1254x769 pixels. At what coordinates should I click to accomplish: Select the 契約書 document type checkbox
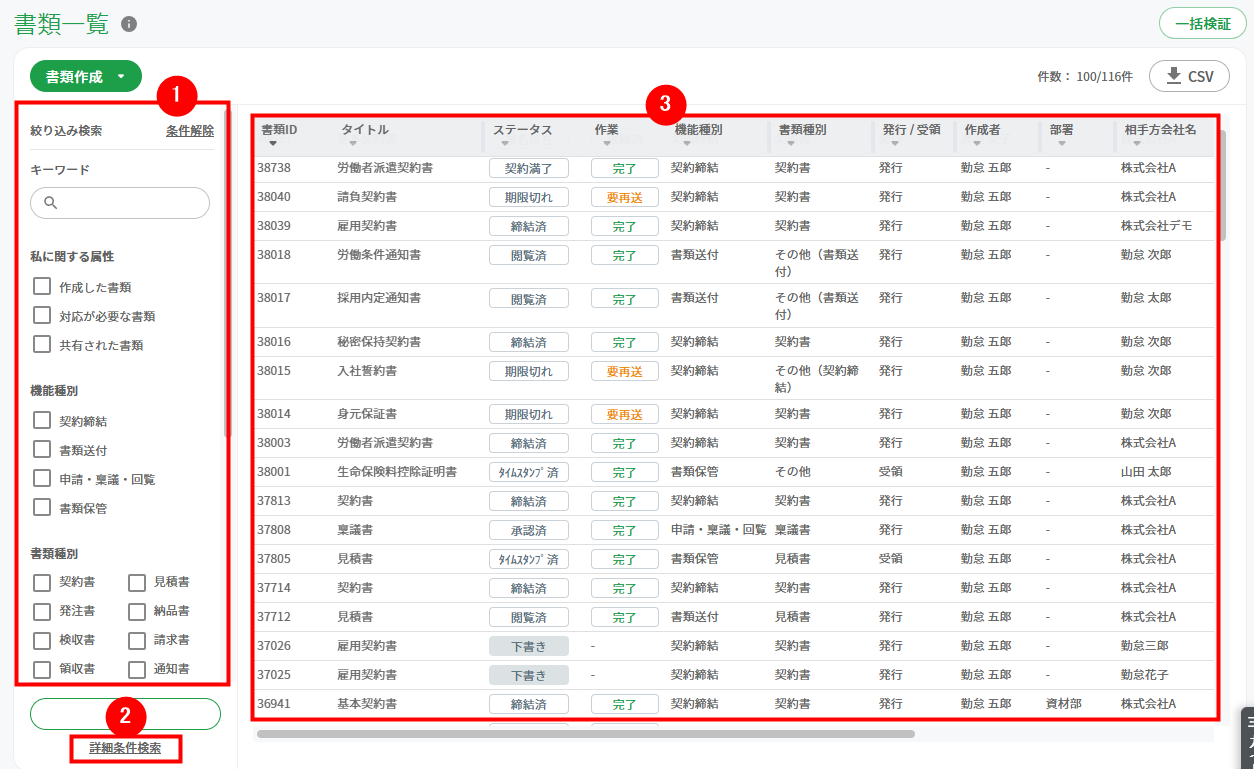click(42, 582)
